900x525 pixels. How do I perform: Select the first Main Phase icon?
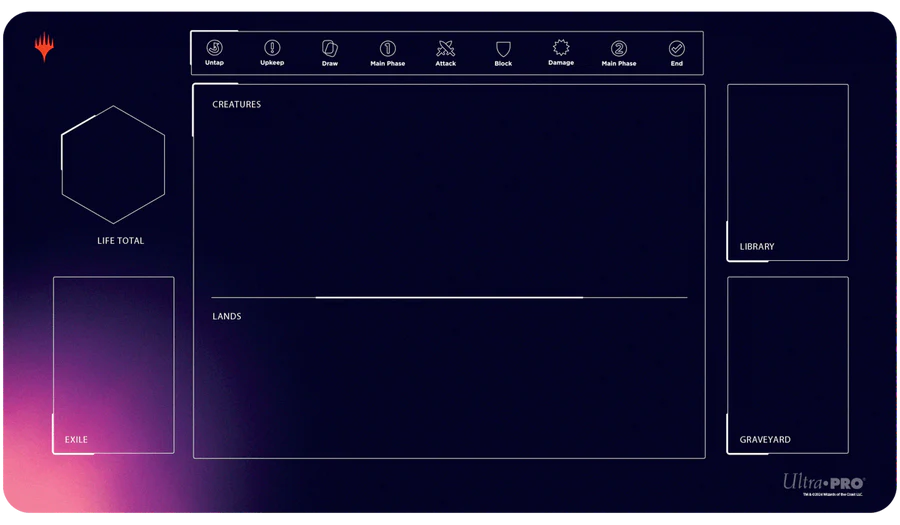coord(388,48)
